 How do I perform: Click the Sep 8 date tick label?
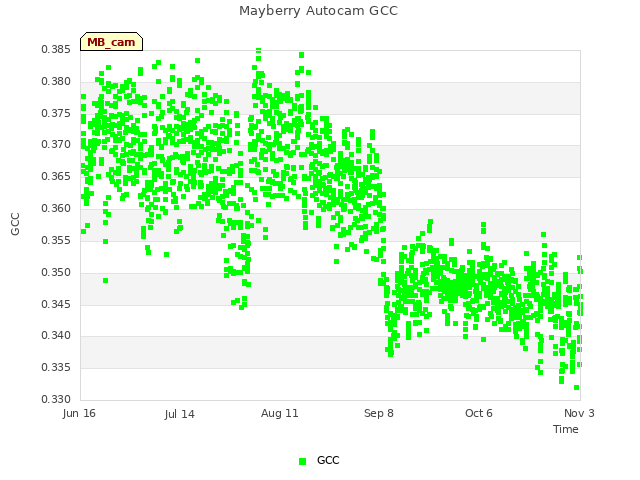pos(379,413)
